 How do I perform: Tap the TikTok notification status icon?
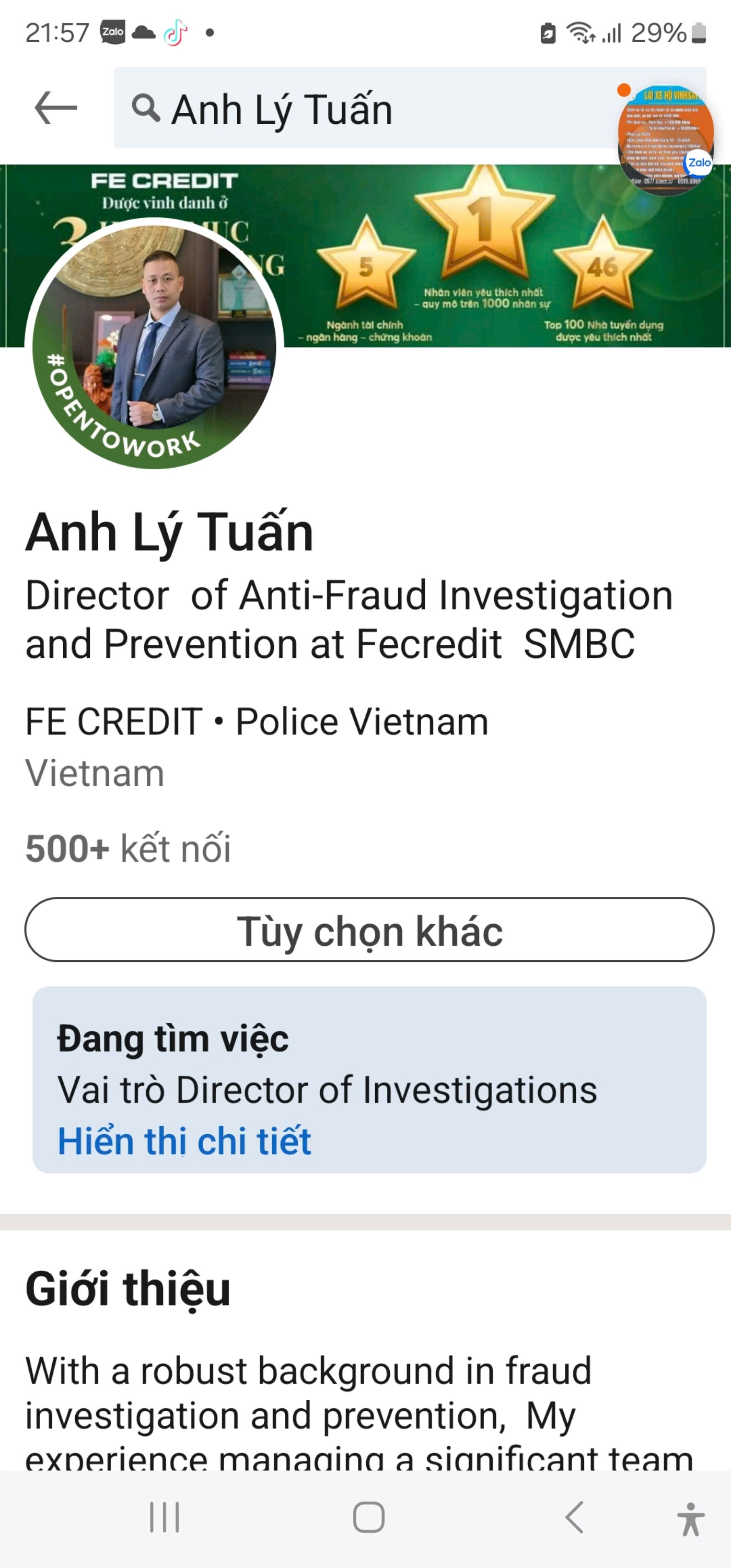tap(175, 32)
